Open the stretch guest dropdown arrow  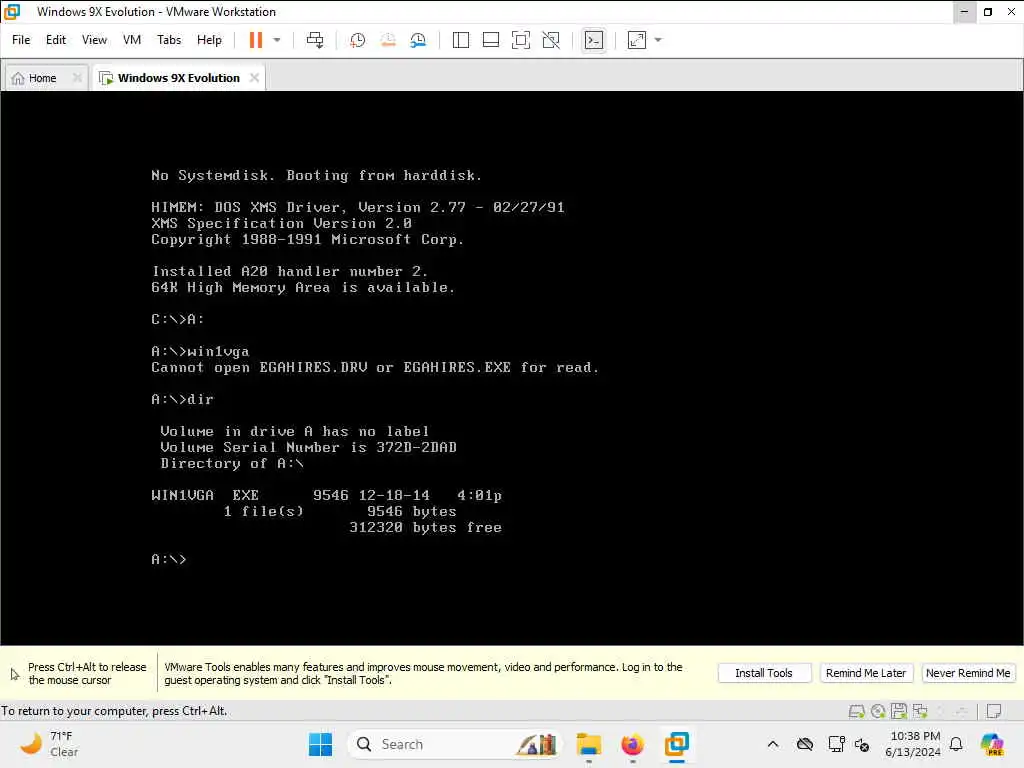pos(658,40)
